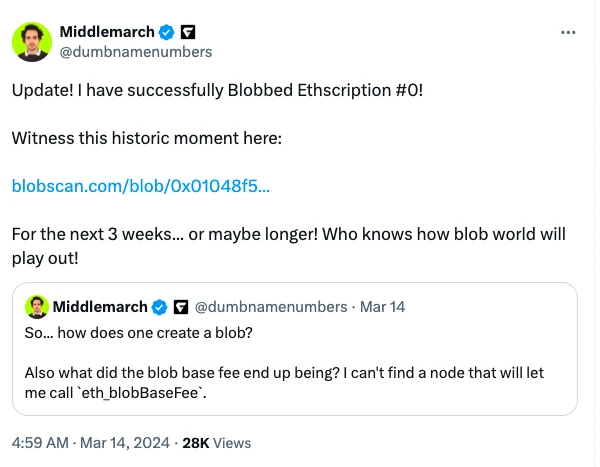Open the more options three-dot menu

click(x=569, y=32)
